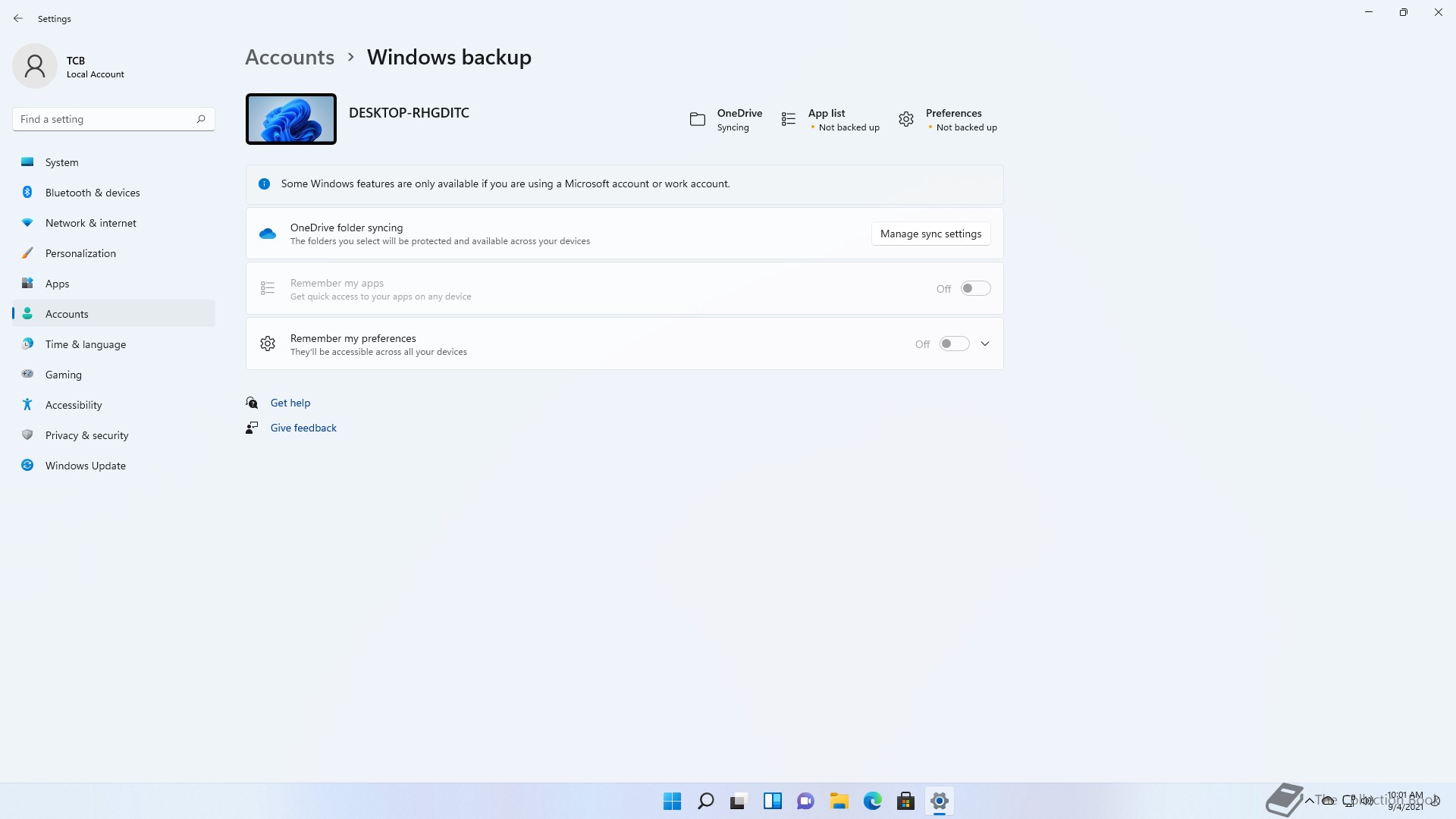This screenshot has height=819, width=1456.
Task: Open Apps settings in the sidebar
Action: (114, 284)
